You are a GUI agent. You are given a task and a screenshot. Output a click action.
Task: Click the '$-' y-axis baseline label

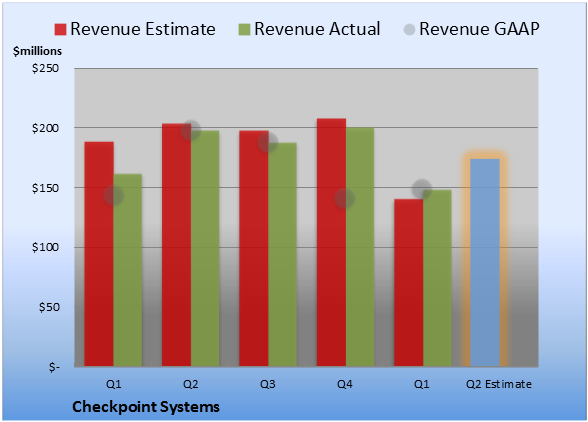pos(54,367)
